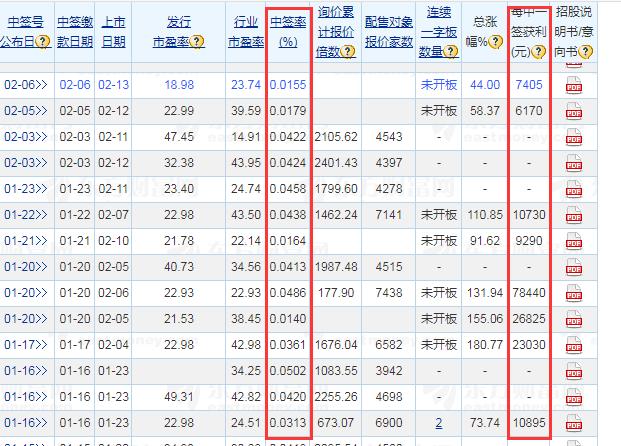The height and width of the screenshot is (446, 621).
Task: Select the 总涨幅% header text
Action: [x=484, y=32]
